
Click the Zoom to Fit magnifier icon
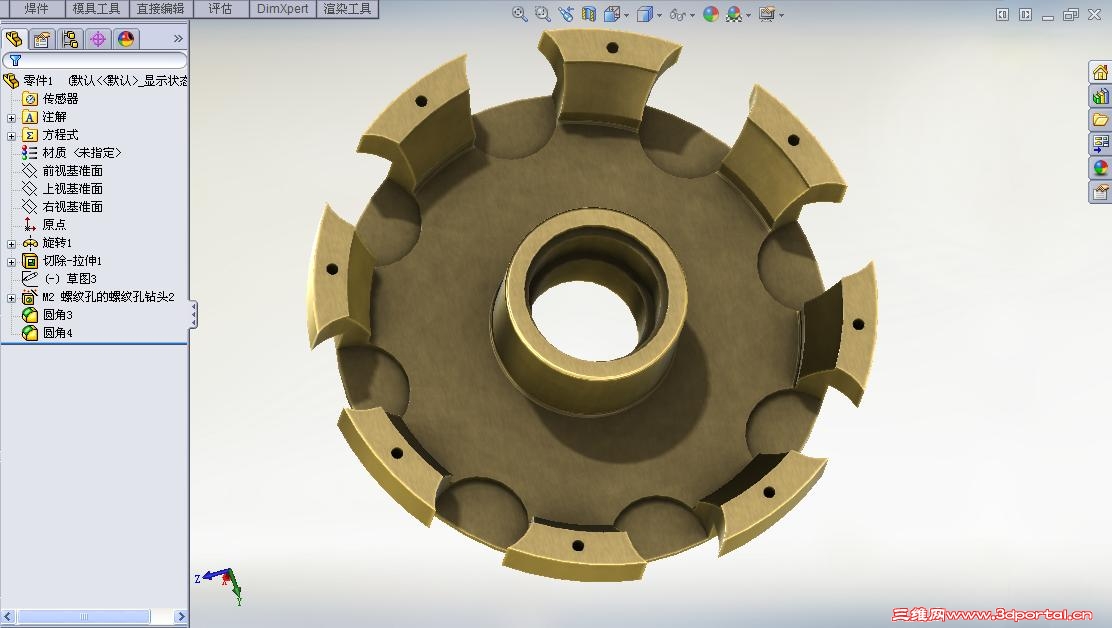[520, 14]
